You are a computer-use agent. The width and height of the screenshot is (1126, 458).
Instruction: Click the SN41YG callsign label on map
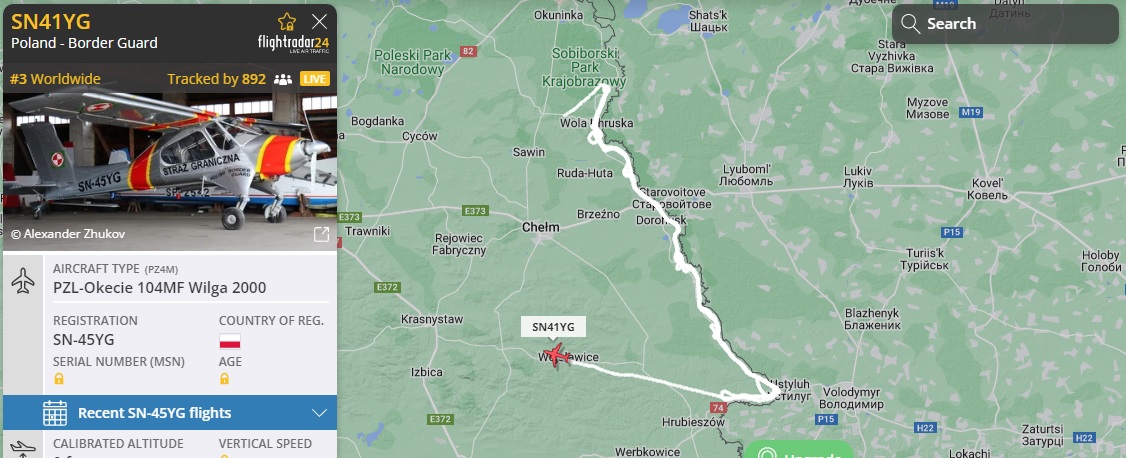[x=553, y=327]
